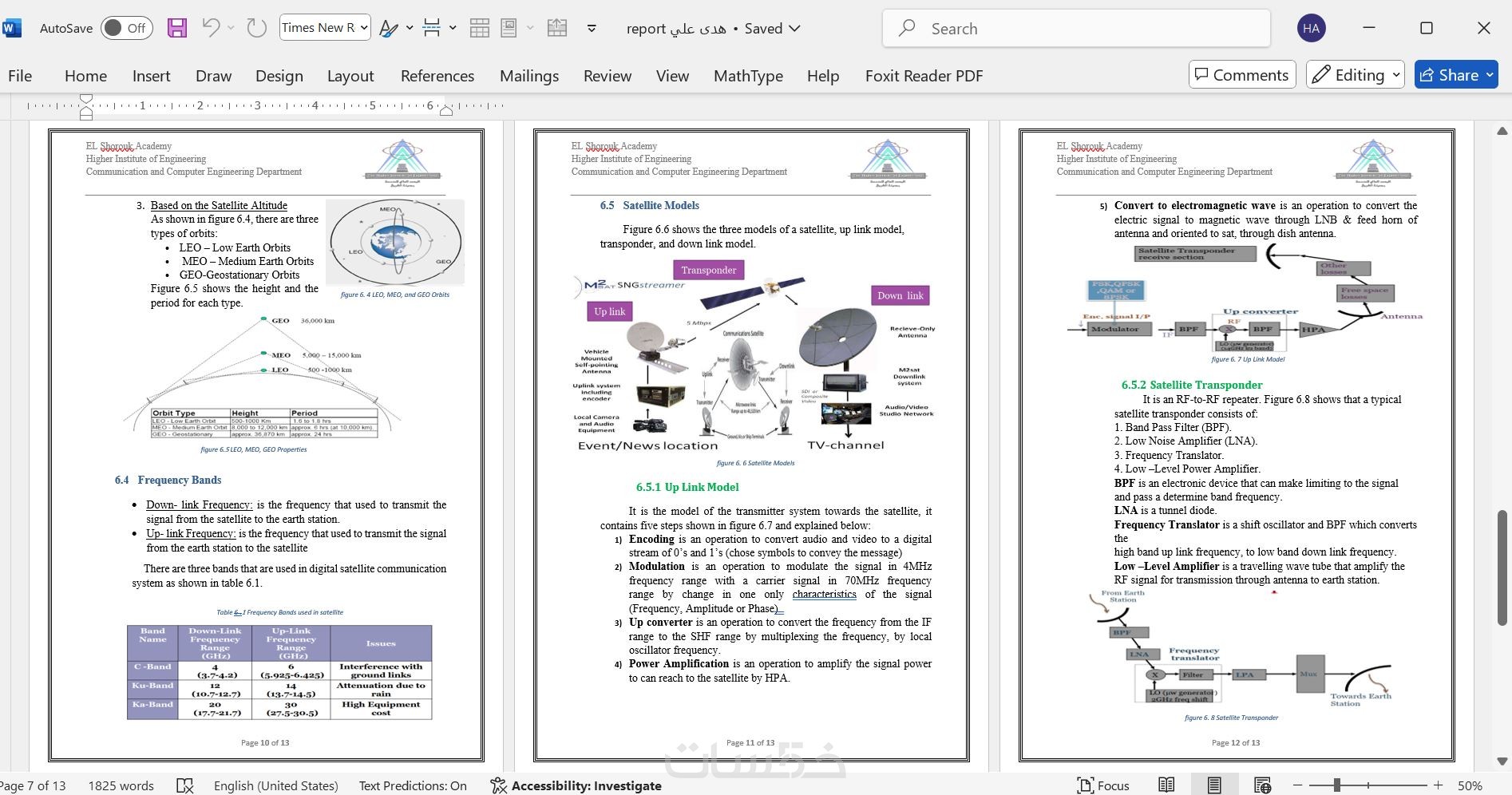Click the "6.5.1 Up Link Model" heading

pos(687,487)
